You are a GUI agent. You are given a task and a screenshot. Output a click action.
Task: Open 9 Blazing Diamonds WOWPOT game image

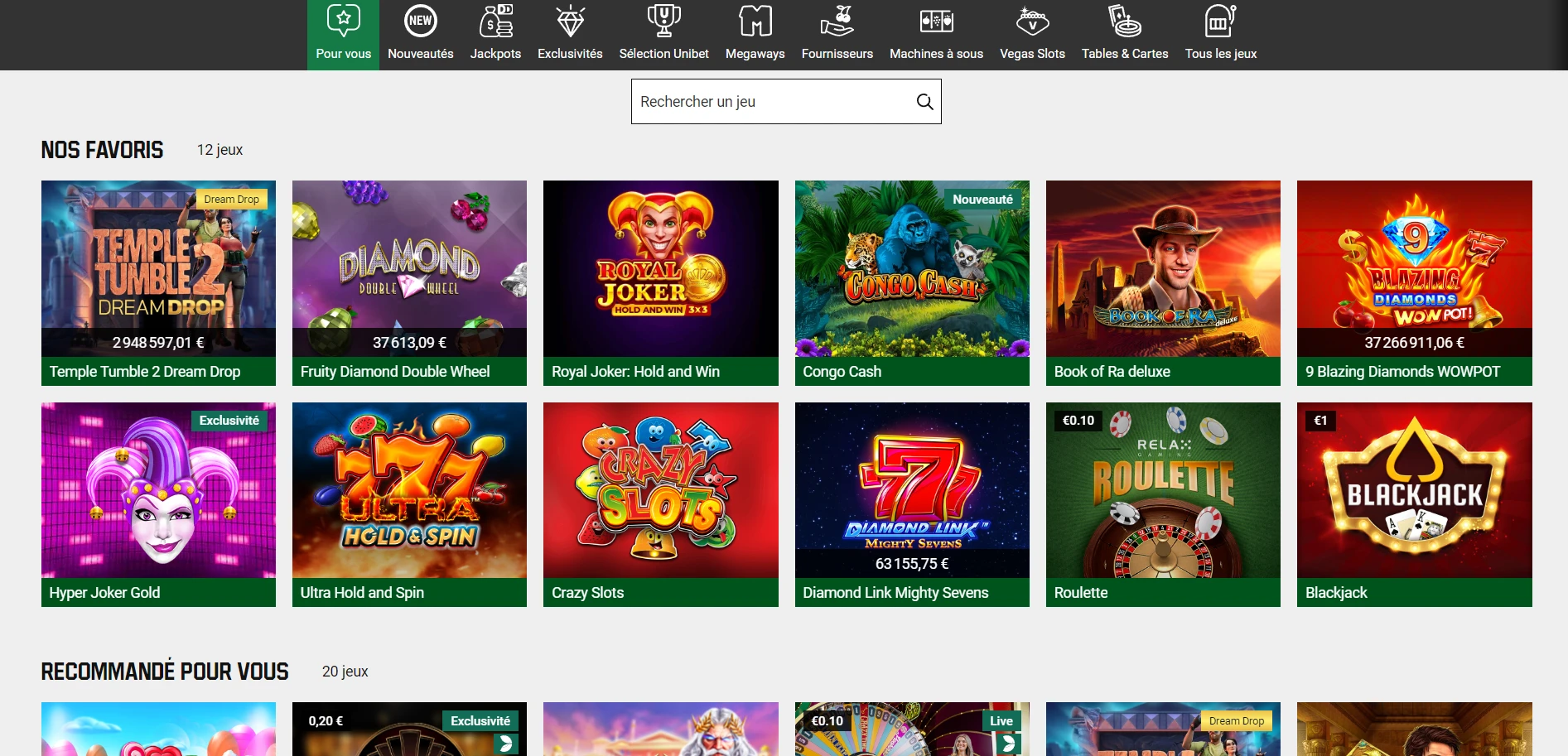1415,268
